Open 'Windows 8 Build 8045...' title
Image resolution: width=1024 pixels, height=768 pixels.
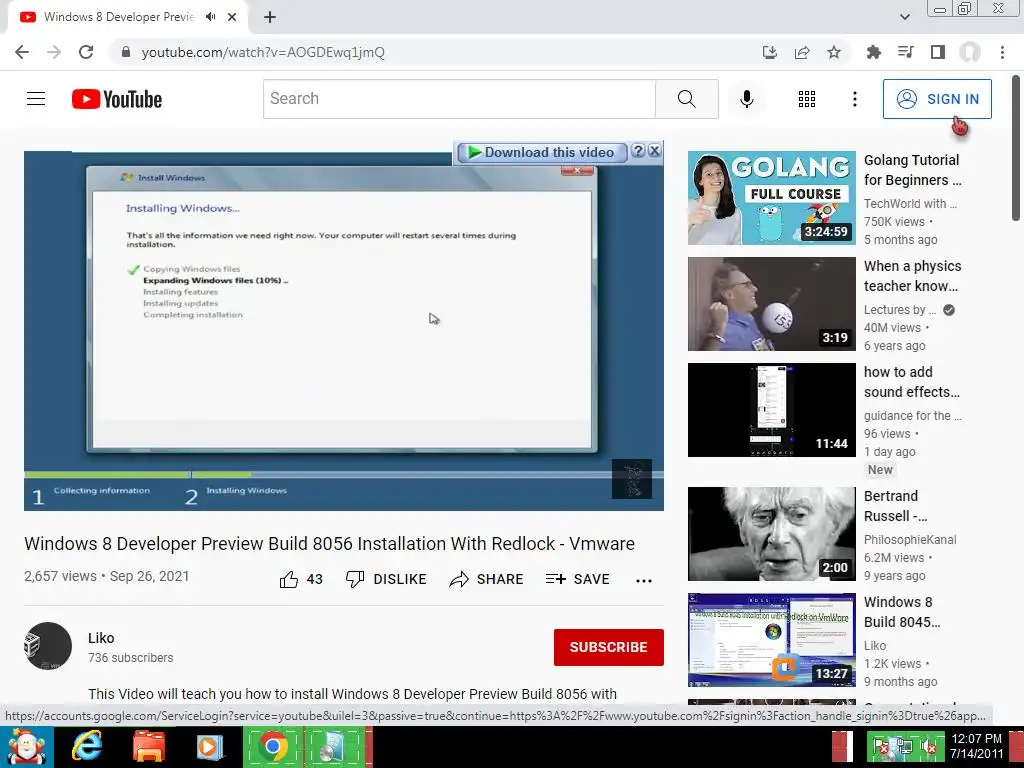point(902,611)
